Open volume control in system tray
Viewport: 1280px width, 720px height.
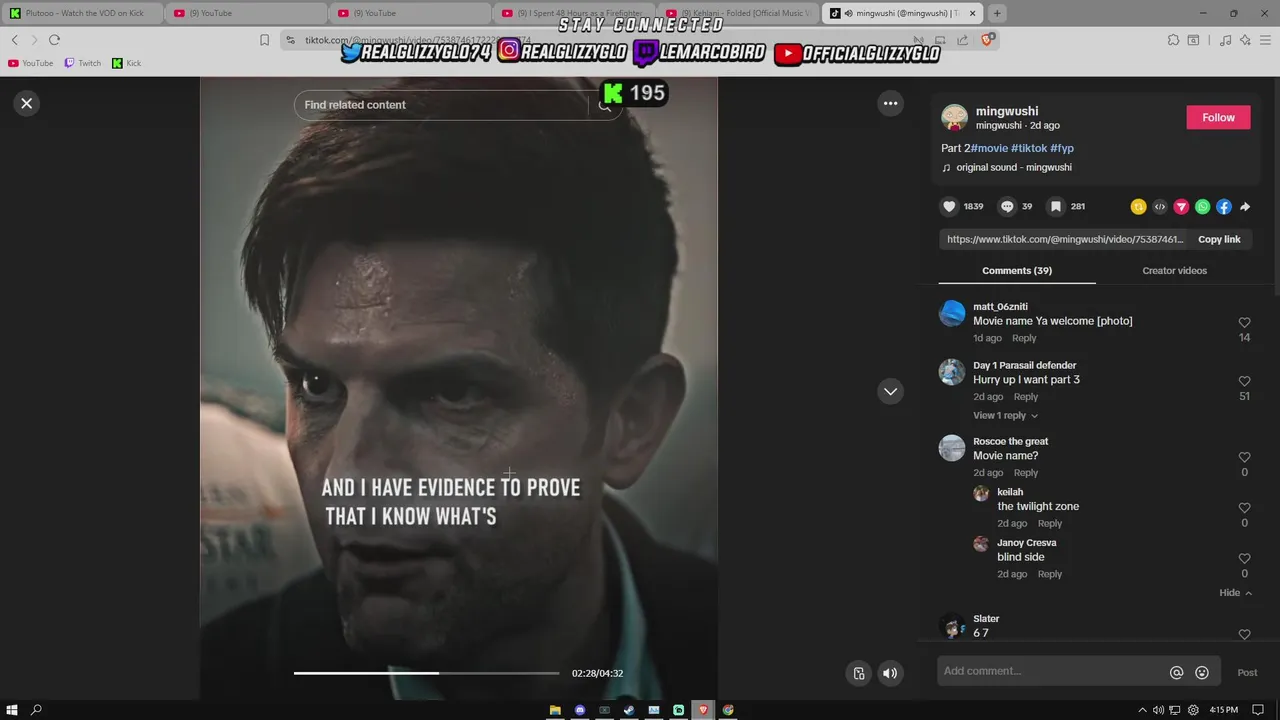1158,710
